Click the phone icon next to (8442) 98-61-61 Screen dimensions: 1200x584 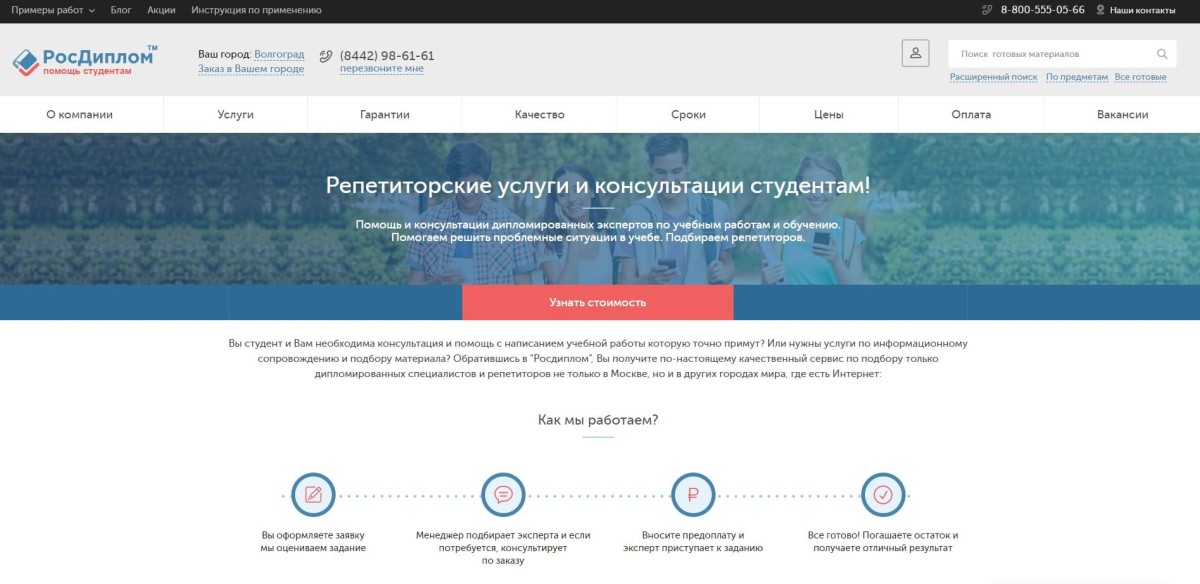(x=326, y=56)
